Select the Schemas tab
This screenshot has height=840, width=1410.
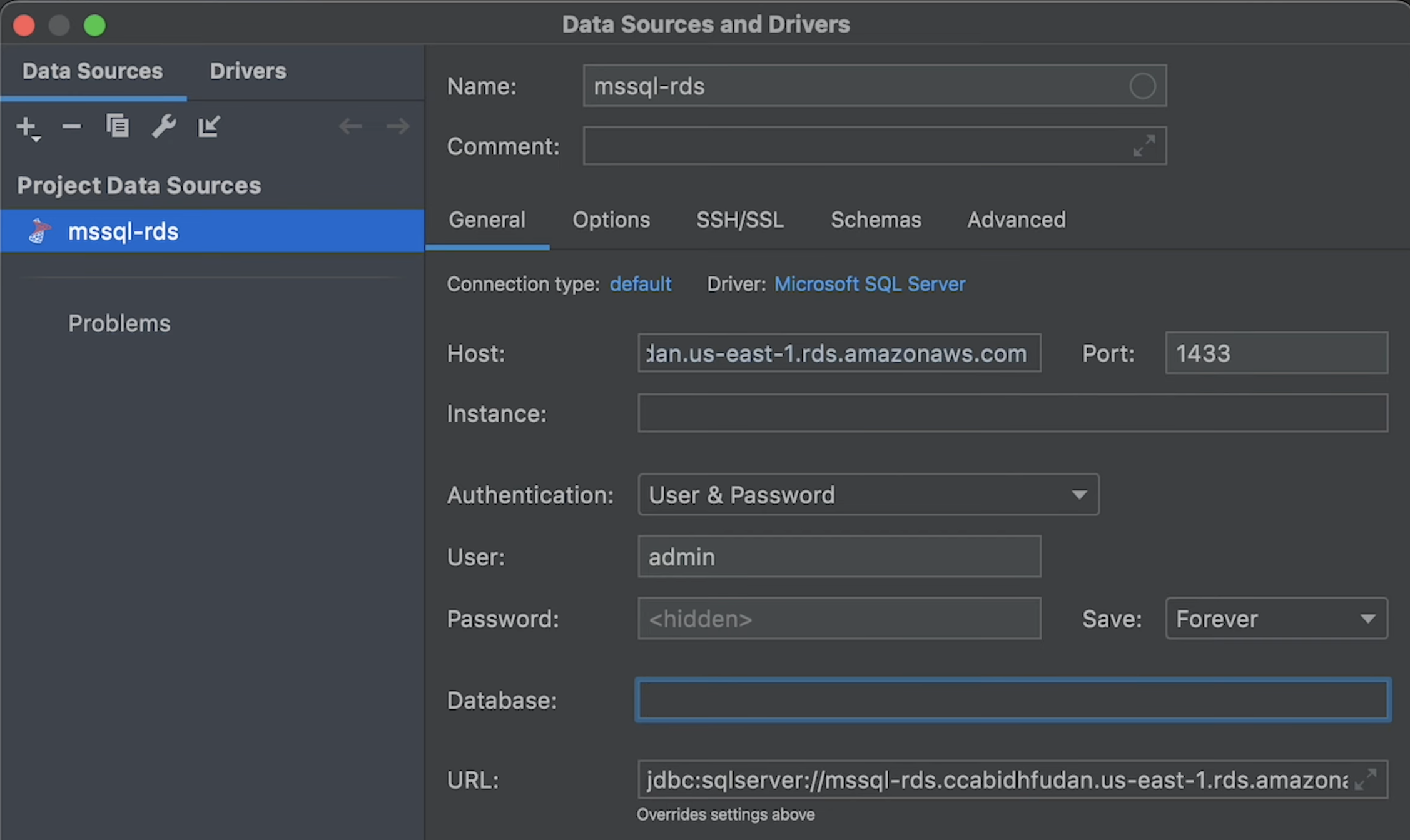[x=876, y=219]
